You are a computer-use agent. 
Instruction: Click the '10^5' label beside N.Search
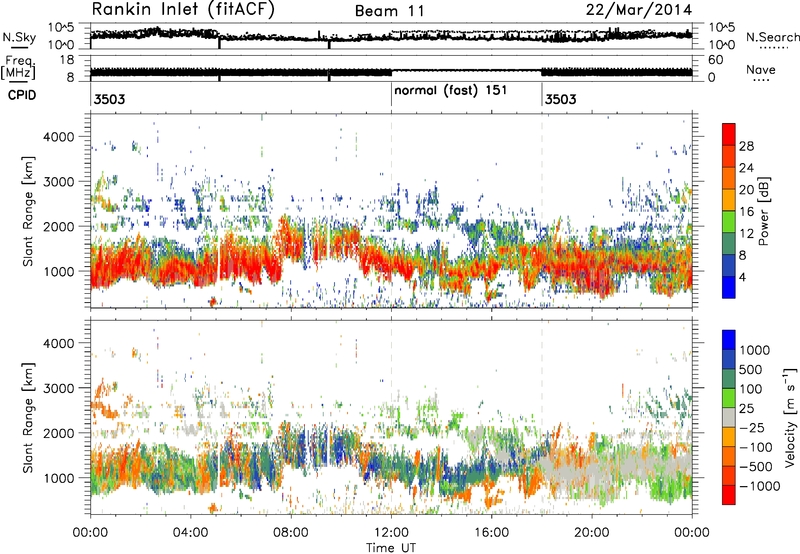(x=721, y=28)
